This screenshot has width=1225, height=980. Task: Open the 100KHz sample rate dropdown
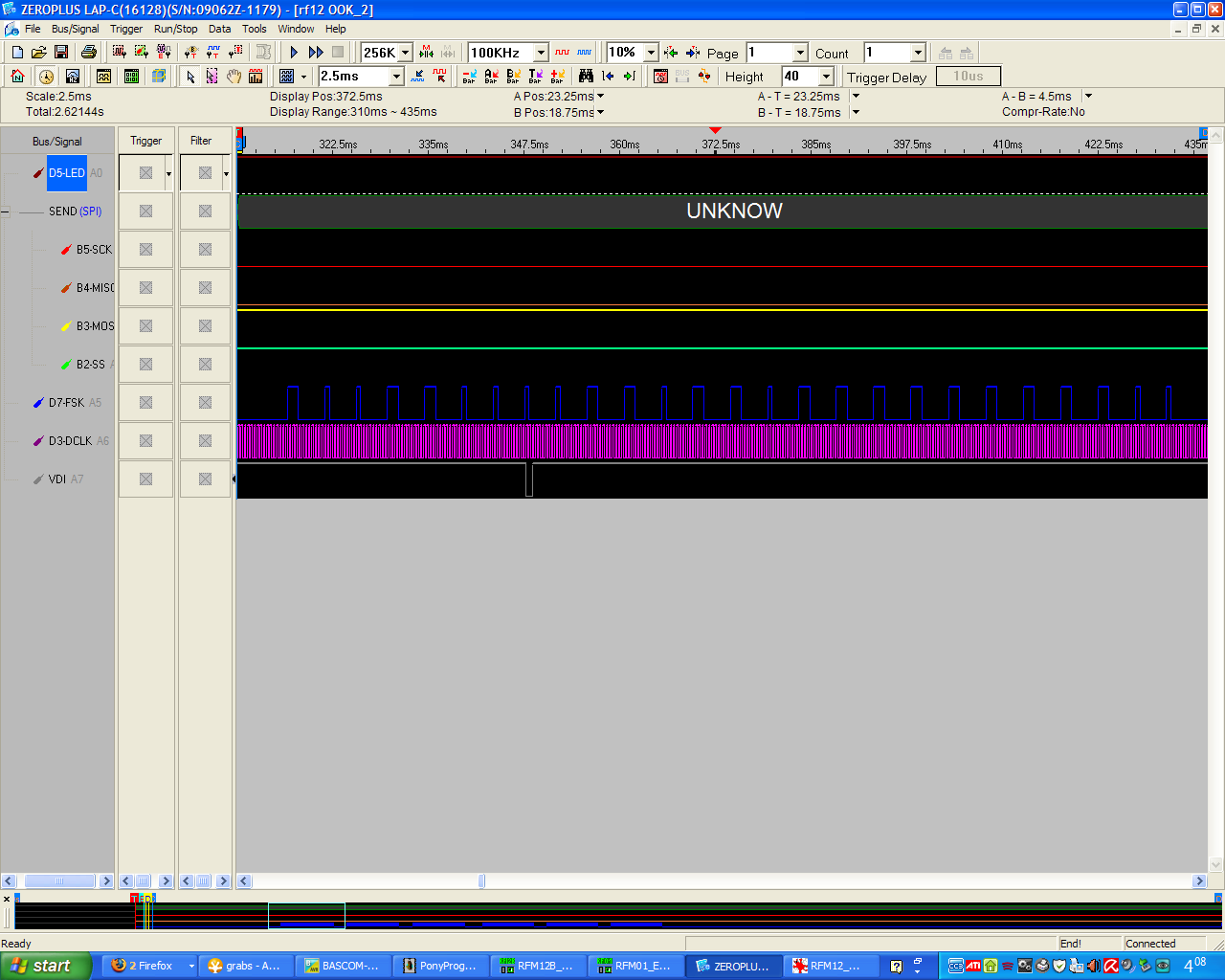coord(541,53)
